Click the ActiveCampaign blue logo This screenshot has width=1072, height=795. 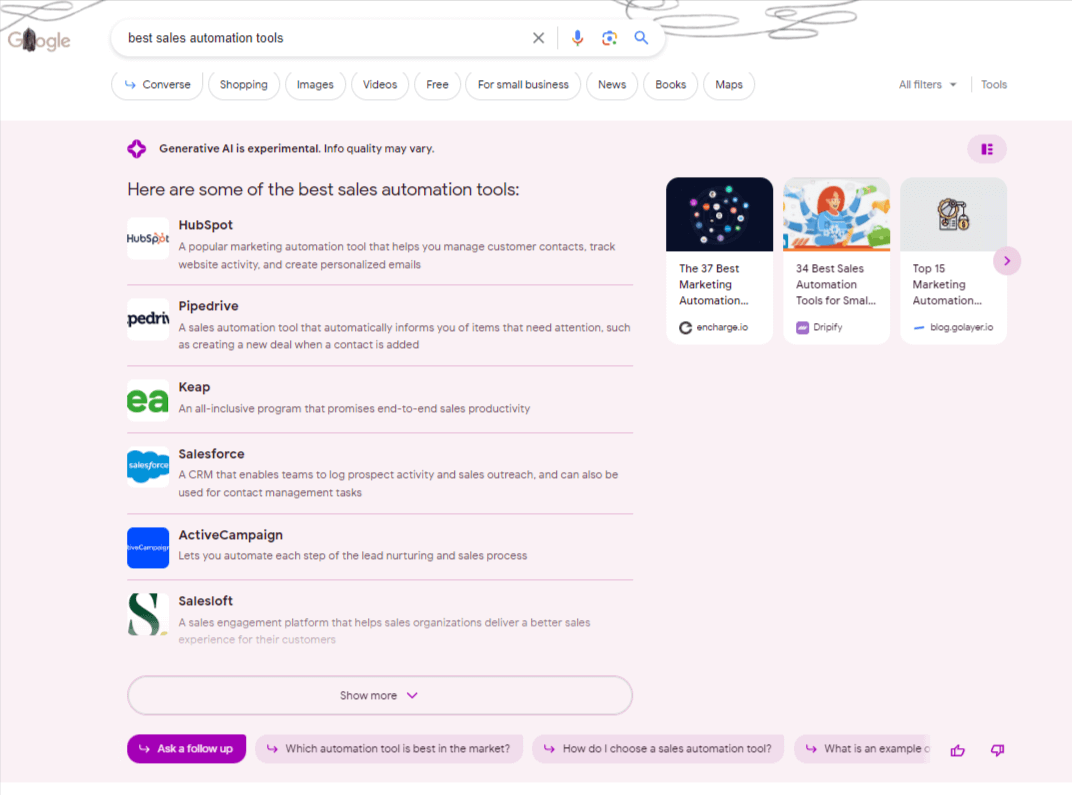148,548
